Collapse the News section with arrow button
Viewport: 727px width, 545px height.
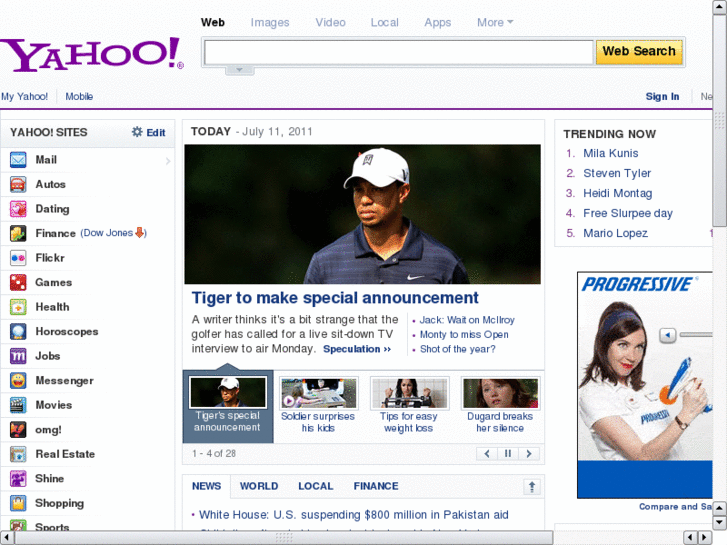532,487
